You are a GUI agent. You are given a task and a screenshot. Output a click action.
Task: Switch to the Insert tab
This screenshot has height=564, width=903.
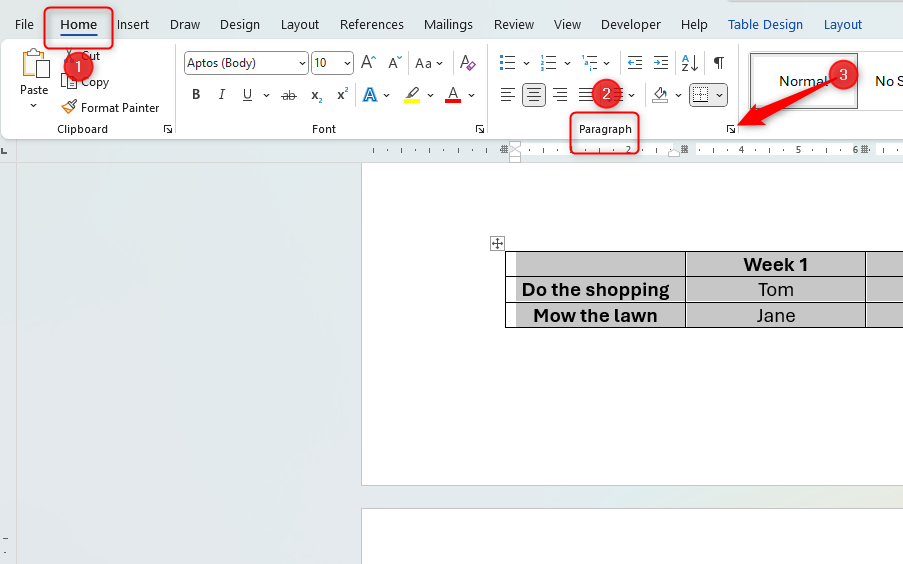point(133,24)
